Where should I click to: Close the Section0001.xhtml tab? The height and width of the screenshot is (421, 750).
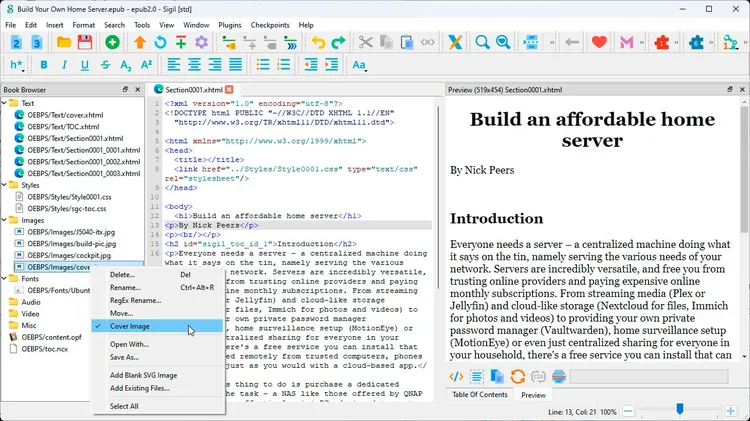[x=229, y=89]
